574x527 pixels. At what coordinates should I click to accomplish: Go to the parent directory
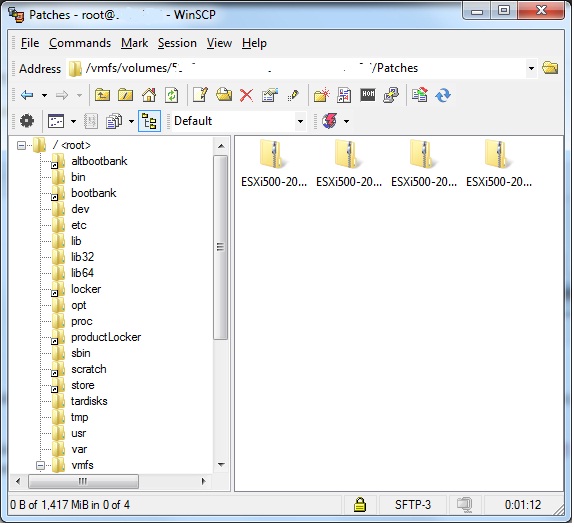102,95
